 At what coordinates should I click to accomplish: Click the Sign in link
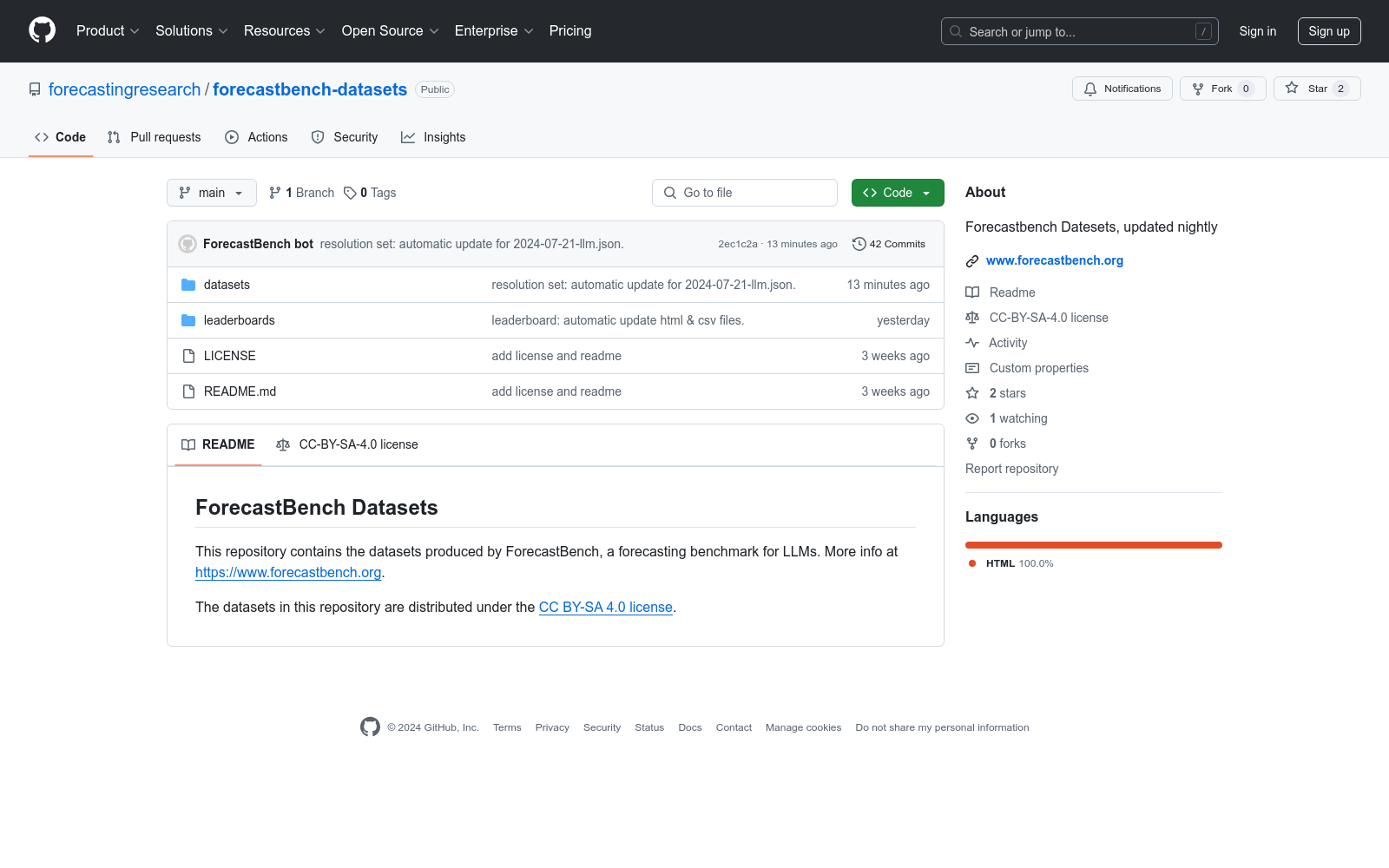1258,31
